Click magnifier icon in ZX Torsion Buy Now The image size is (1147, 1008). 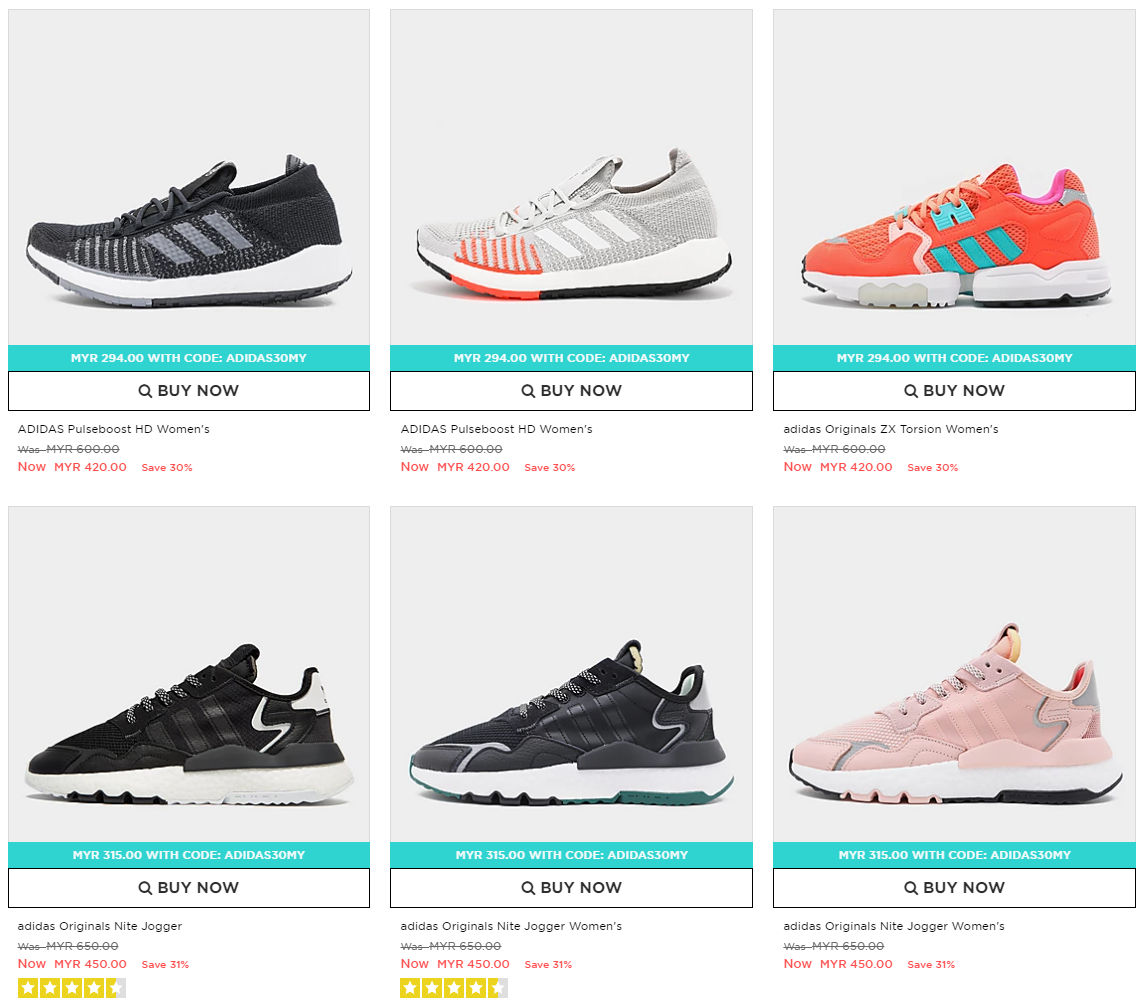(911, 391)
